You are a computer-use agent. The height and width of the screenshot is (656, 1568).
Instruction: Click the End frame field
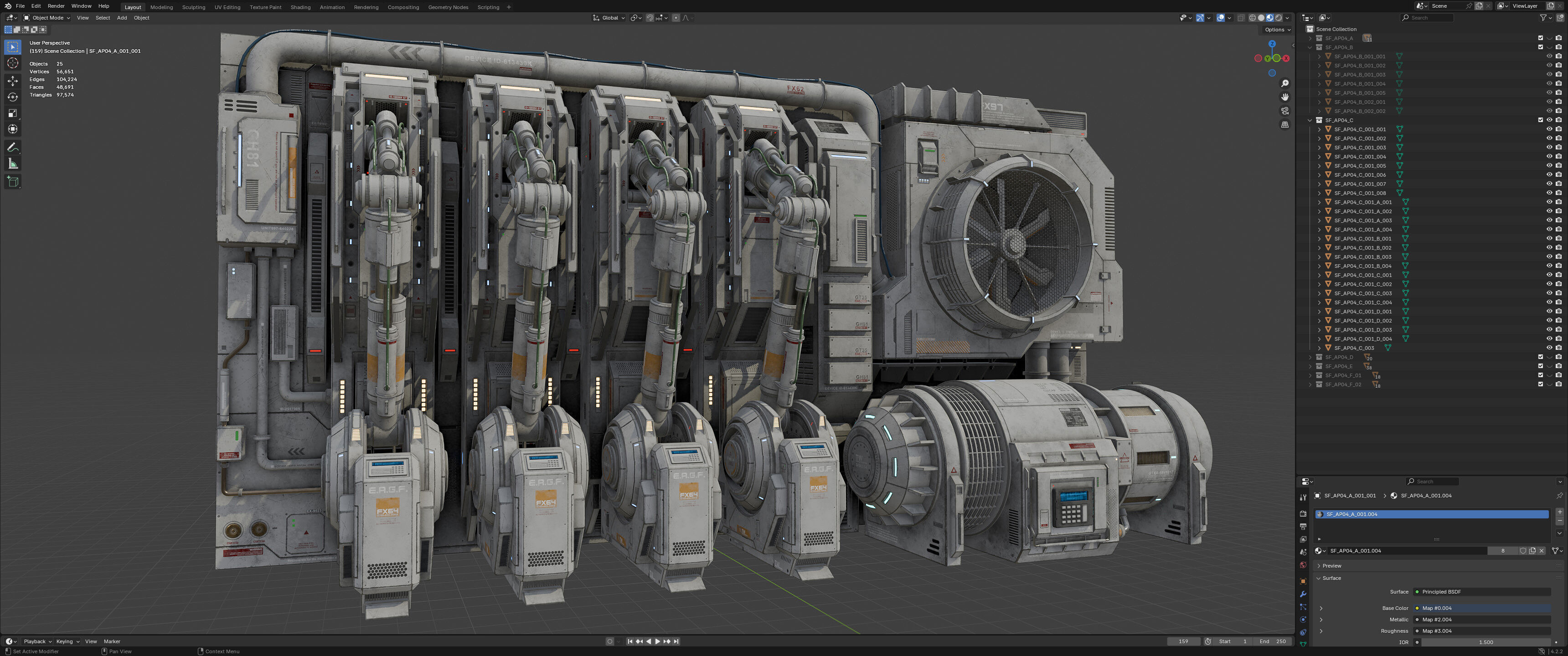tap(1273, 641)
